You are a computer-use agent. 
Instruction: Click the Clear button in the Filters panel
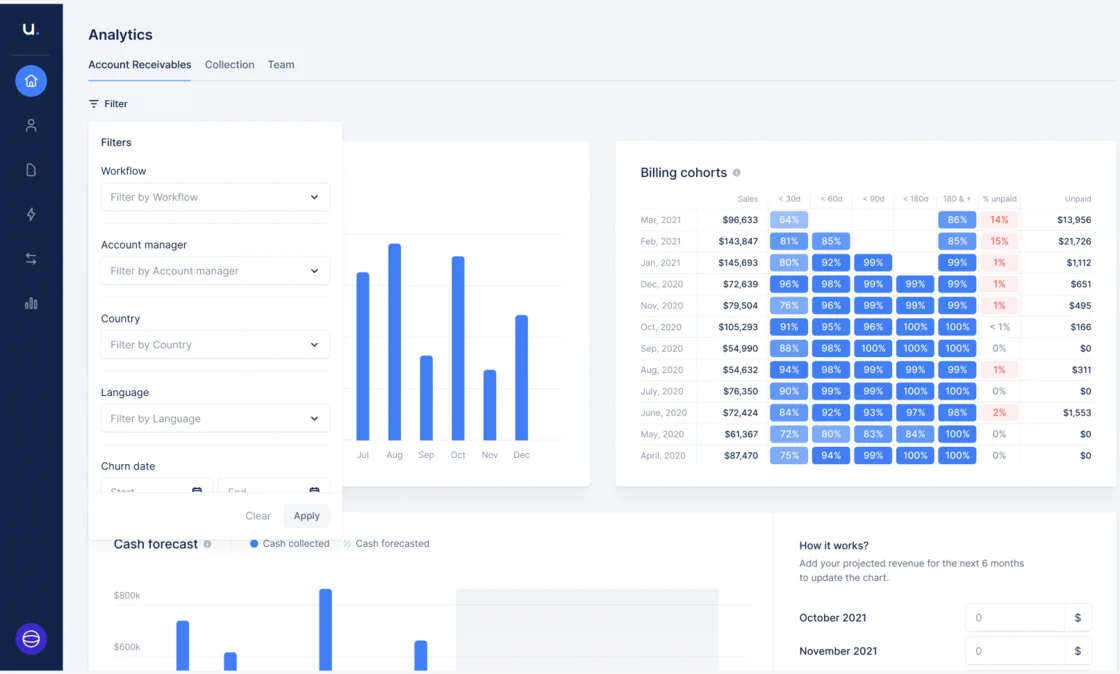[x=258, y=515]
